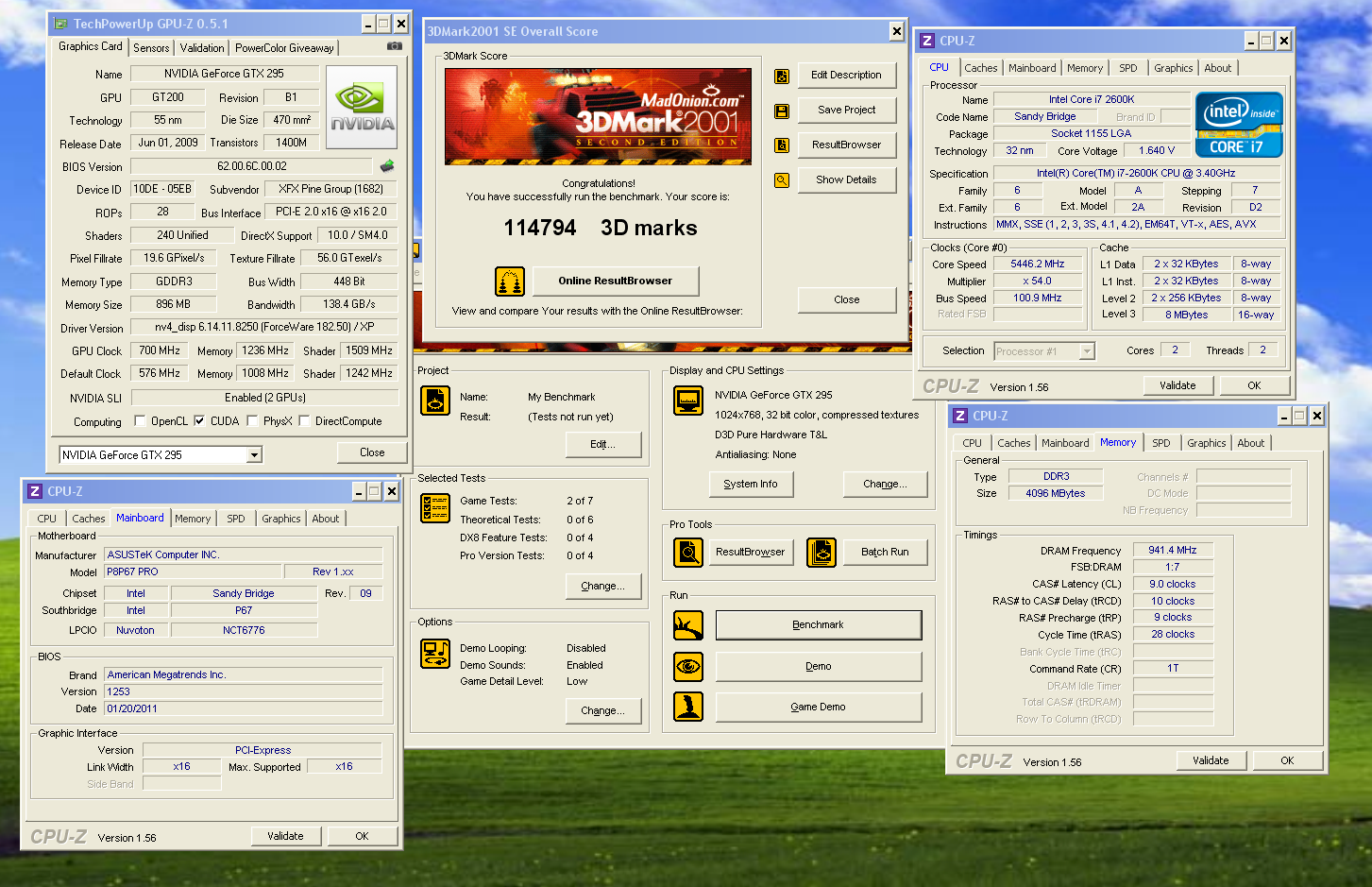Tick the DirectCompute checkbox
Viewport: 1372px width, 887px height.
[304, 421]
